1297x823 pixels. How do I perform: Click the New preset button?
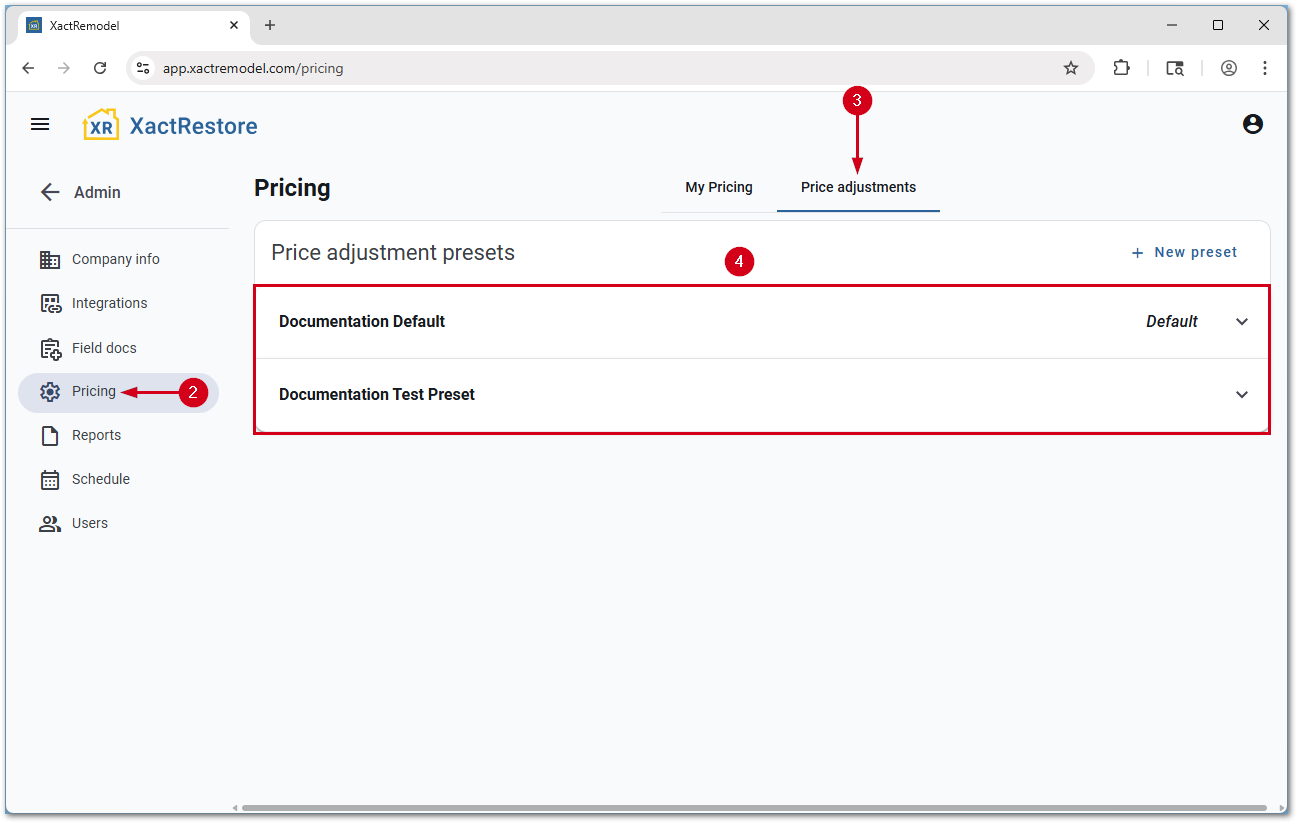[x=1184, y=252]
